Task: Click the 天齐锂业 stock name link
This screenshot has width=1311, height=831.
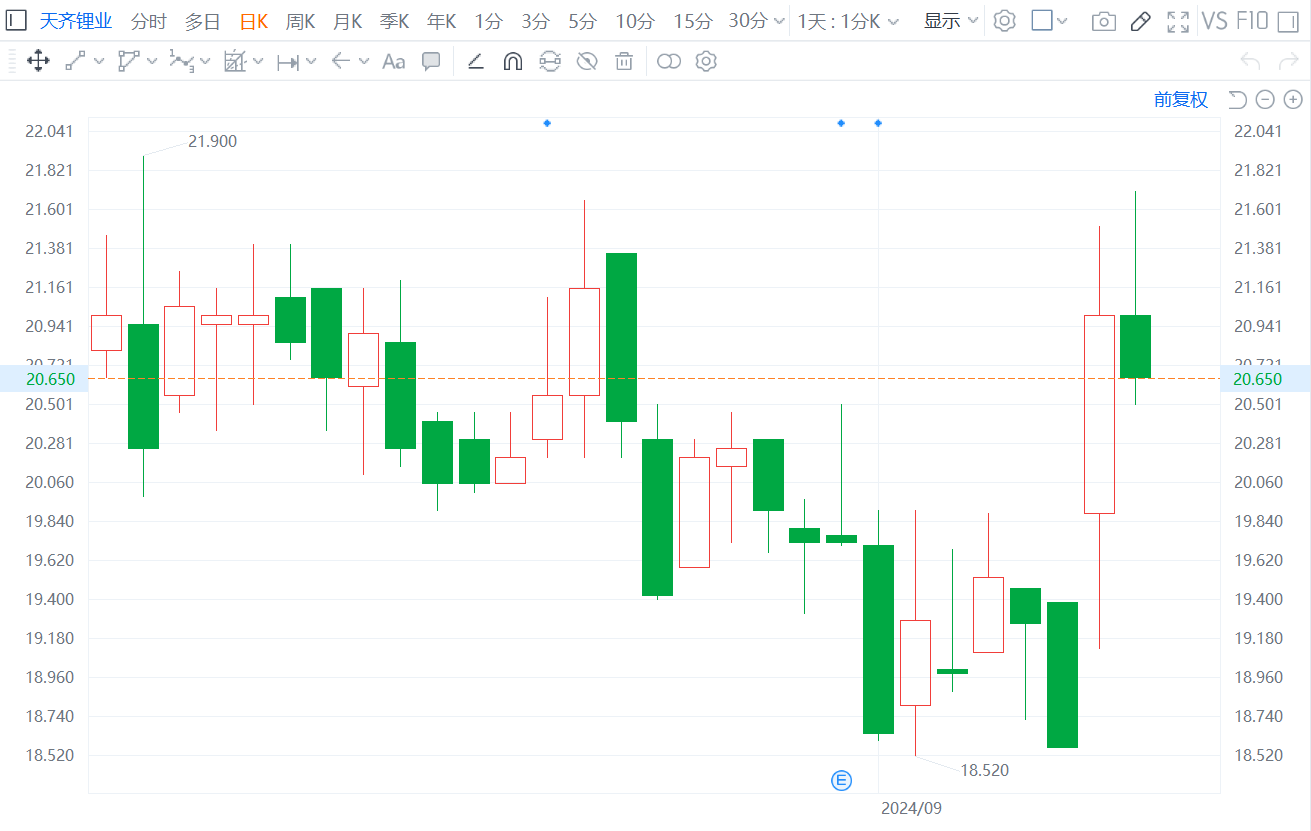Action: pyautogui.click(x=76, y=21)
